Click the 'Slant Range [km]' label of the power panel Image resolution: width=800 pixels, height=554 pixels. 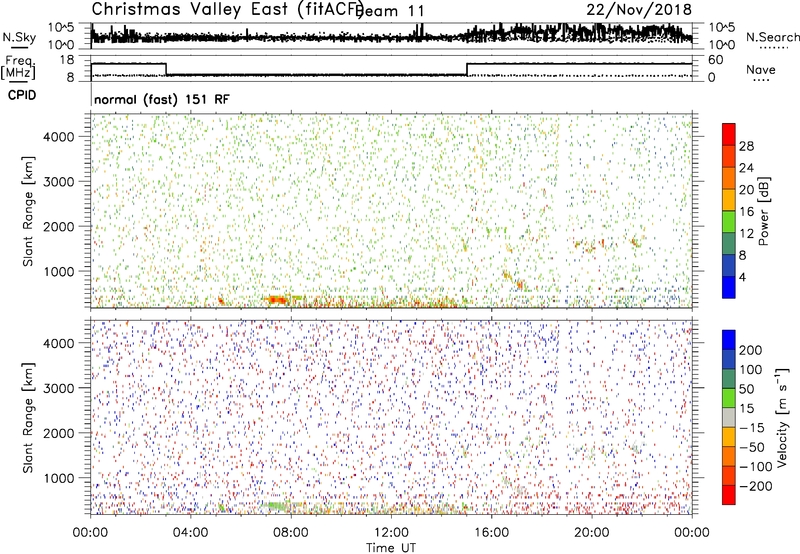coord(28,211)
